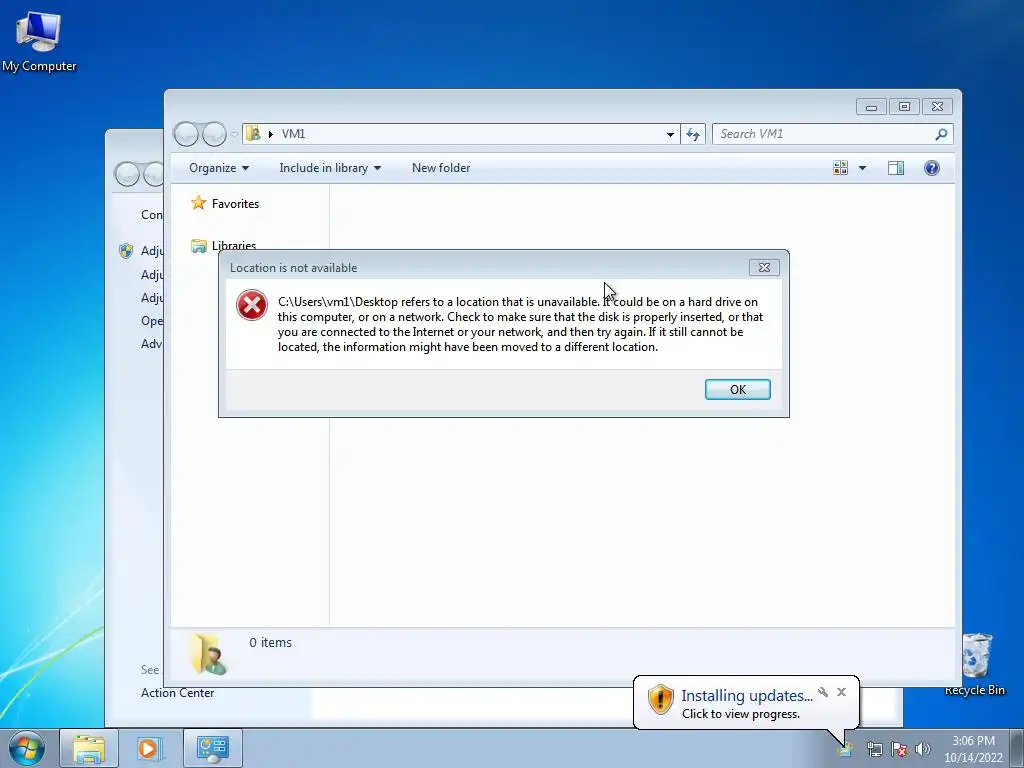Expand the view options dropdown arrow
This screenshot has height=768, width=1024.
tap(862, 168)
